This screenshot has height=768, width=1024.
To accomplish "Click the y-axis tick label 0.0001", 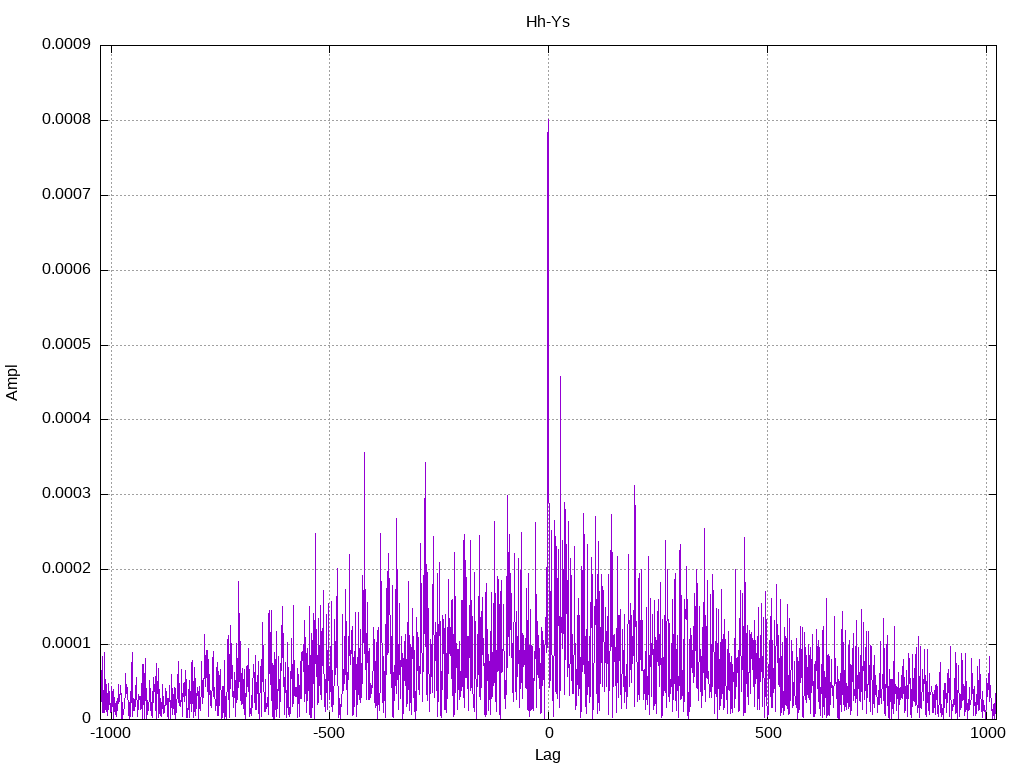I will [x=67, y=643].
